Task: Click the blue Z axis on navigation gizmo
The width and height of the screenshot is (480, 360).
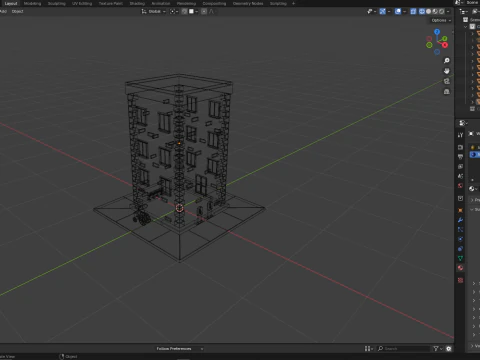Action: (437, 32)
